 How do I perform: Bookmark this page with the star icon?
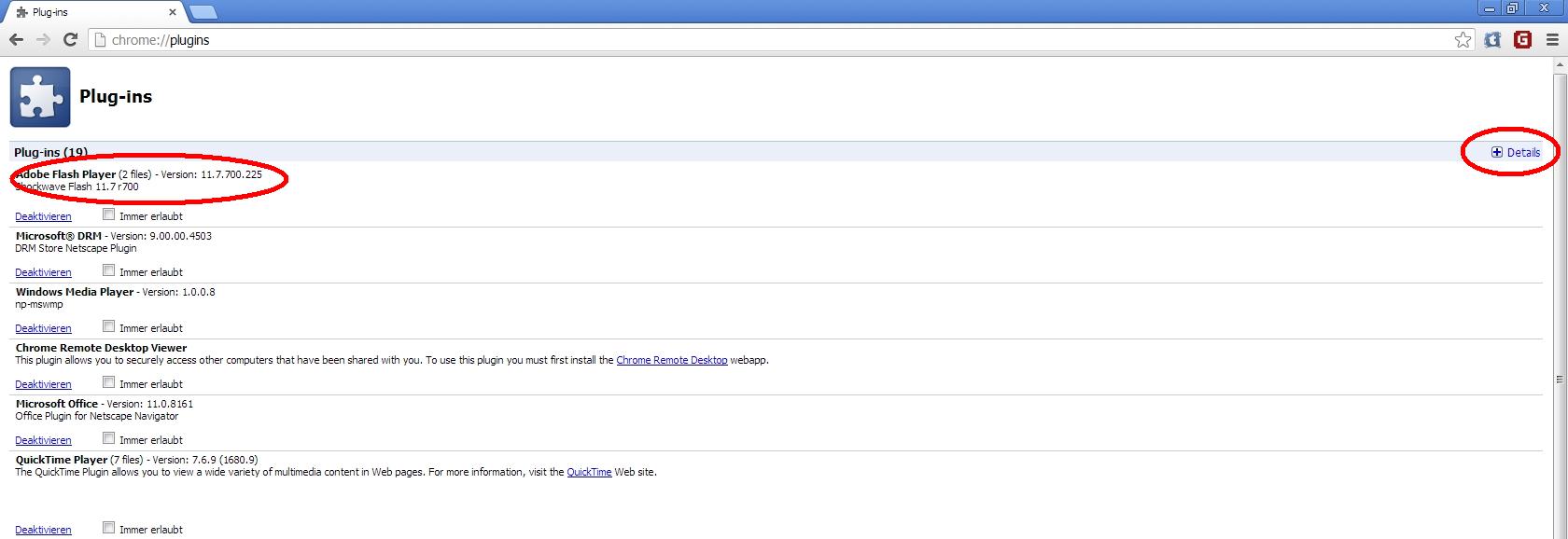point(1463,40)
